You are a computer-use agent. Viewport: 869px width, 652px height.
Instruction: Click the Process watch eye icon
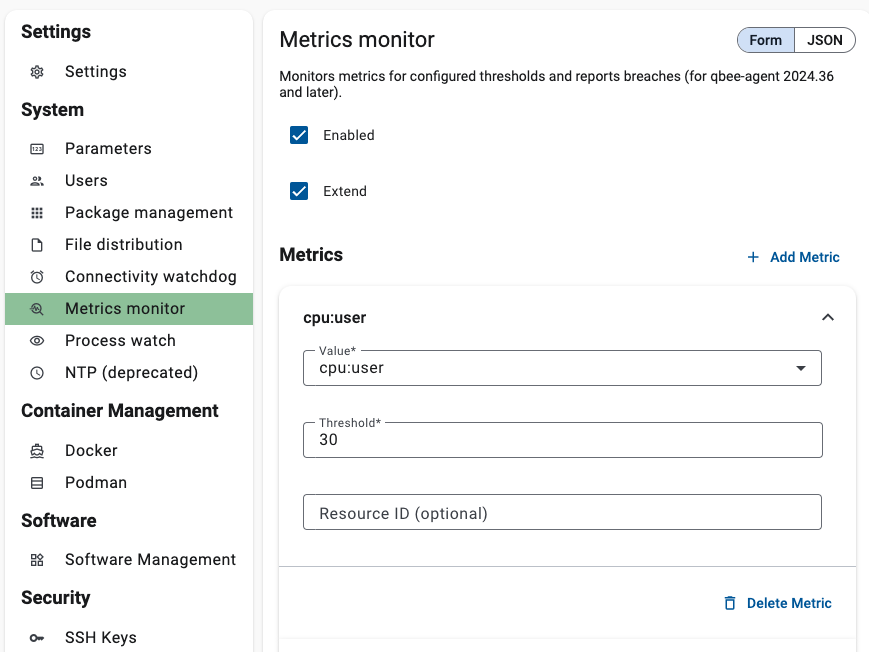[37, 341]
